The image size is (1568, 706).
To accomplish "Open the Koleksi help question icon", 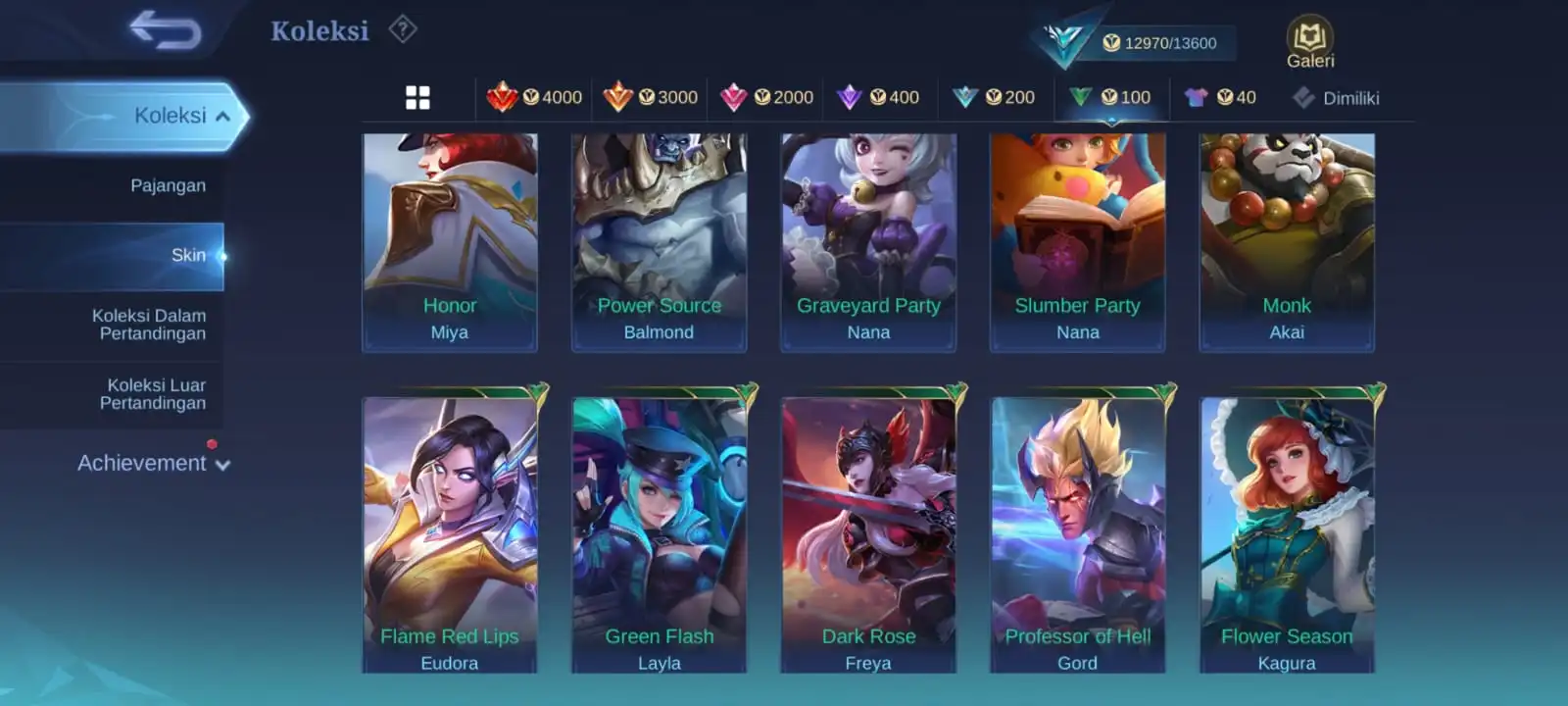I will tap(403, 29).
